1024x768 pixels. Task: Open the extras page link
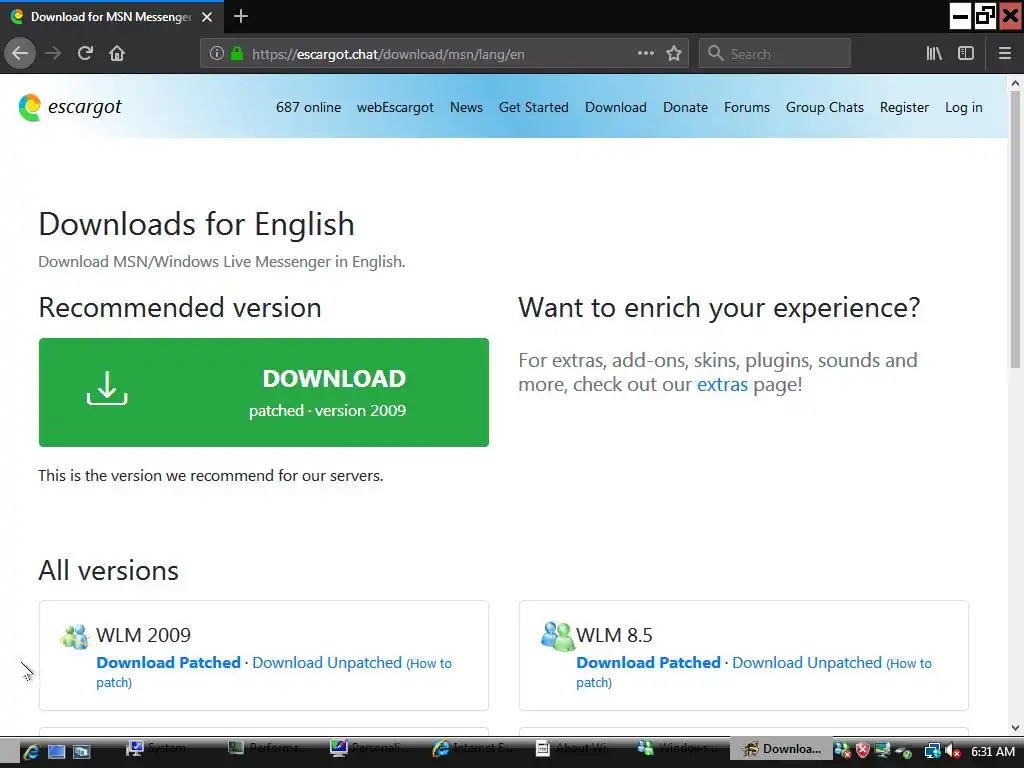tap(722, 384)
